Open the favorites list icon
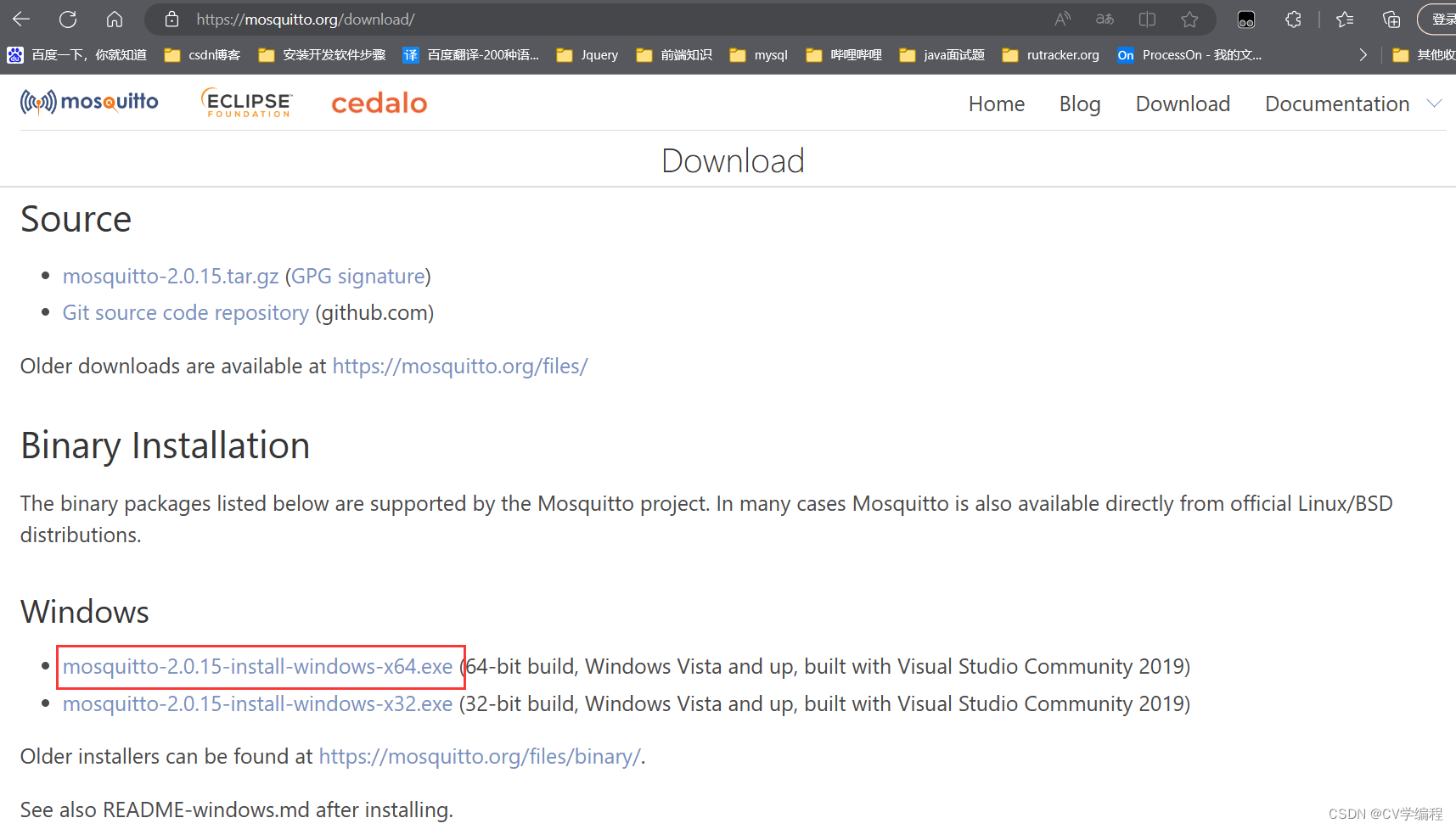This screenshot has height=829, width=1456. tap(1345, 19)
